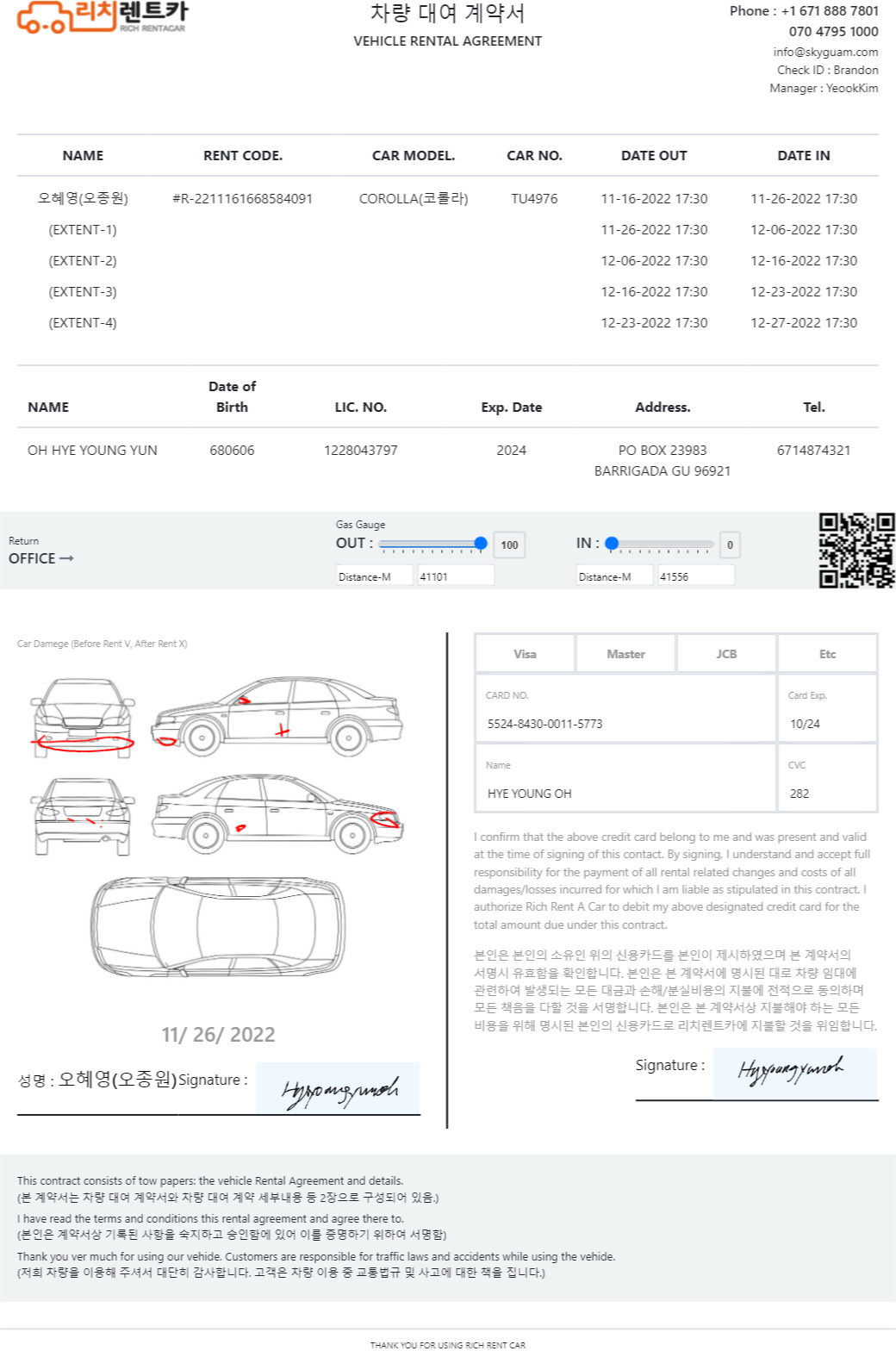Click the QR code image

856,551
